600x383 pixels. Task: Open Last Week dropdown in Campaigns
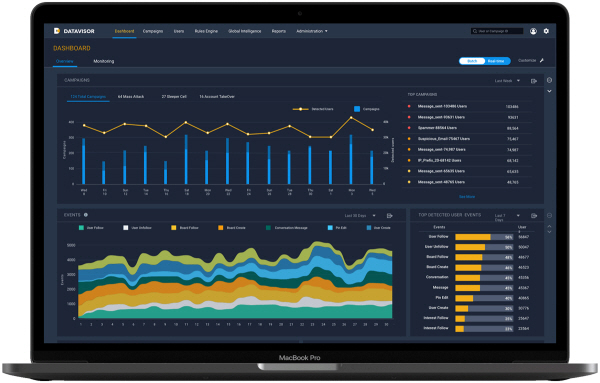(x=507, y=81)
